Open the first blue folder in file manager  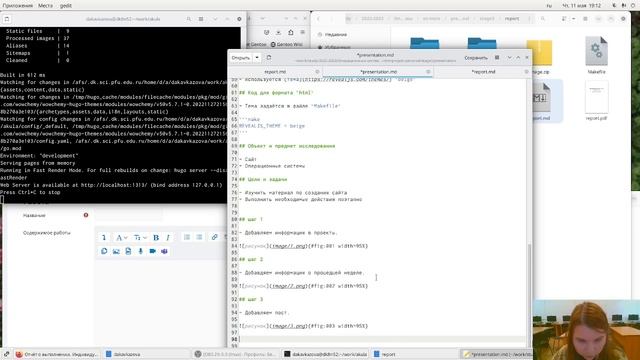[424, 44]
